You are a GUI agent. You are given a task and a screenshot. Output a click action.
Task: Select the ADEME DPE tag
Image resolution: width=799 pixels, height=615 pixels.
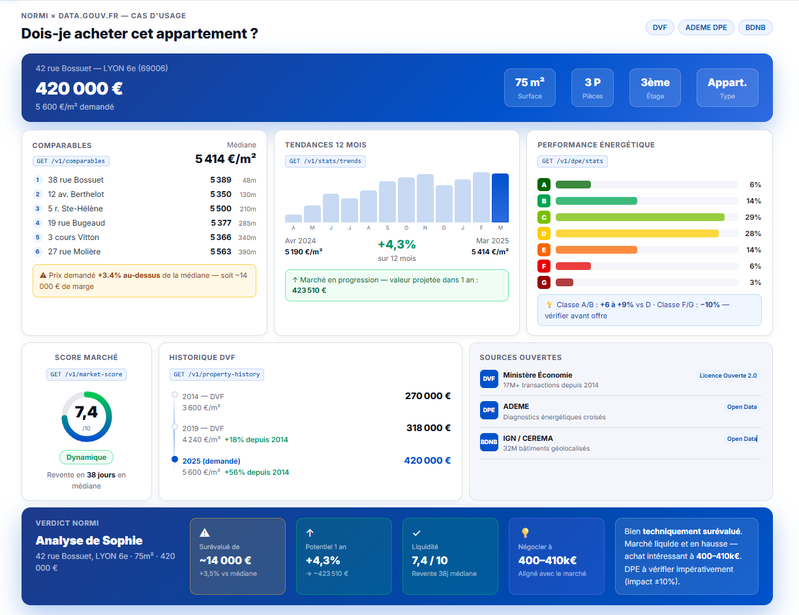click(x=706, y=27)
